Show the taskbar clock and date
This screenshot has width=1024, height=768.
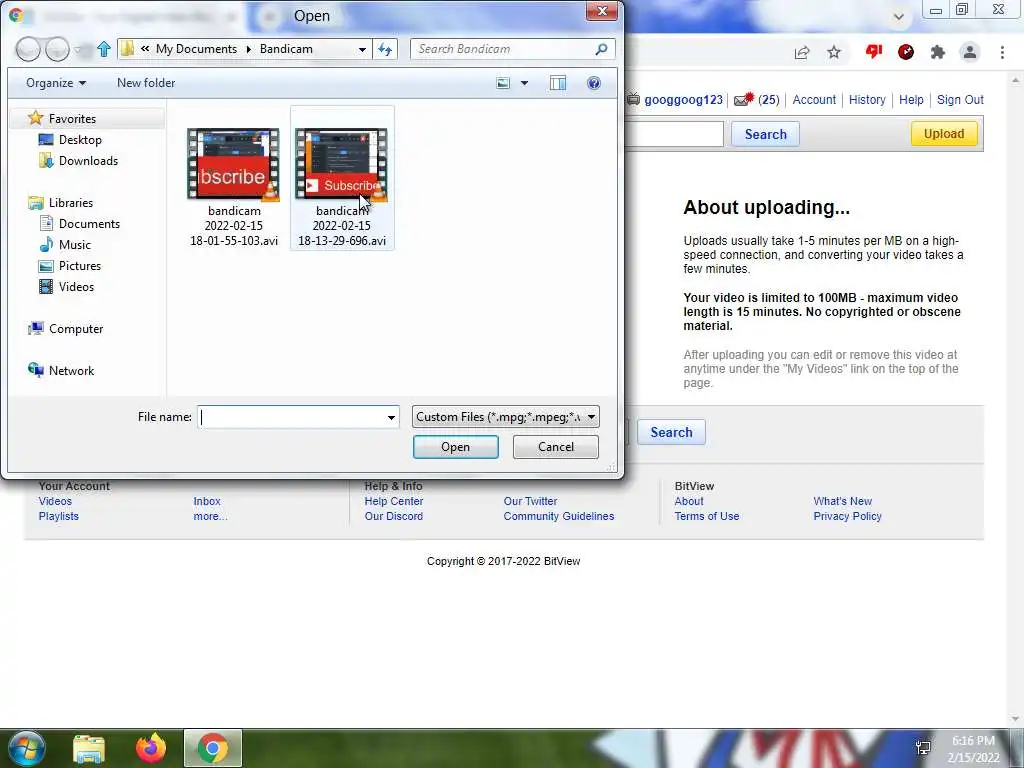point(974,749)
